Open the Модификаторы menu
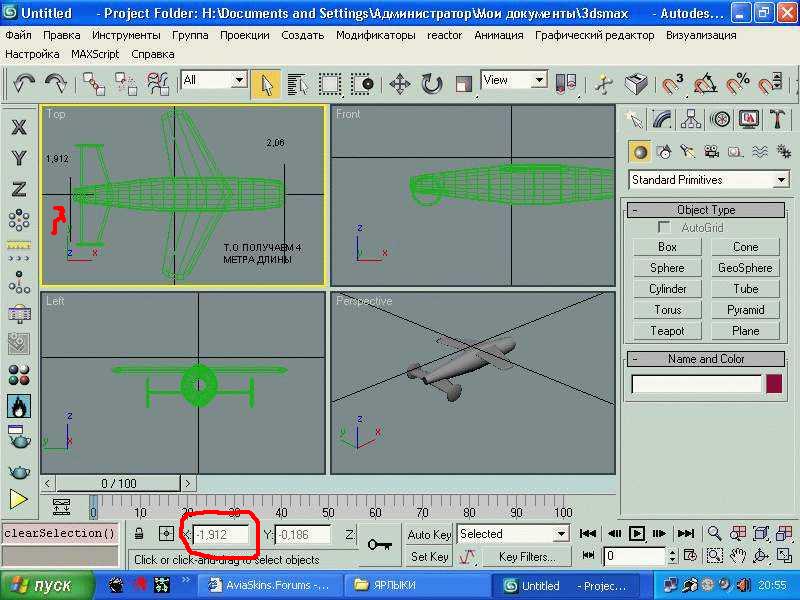Viewport: 800px width, 600px height. click(x=376, y=35)
